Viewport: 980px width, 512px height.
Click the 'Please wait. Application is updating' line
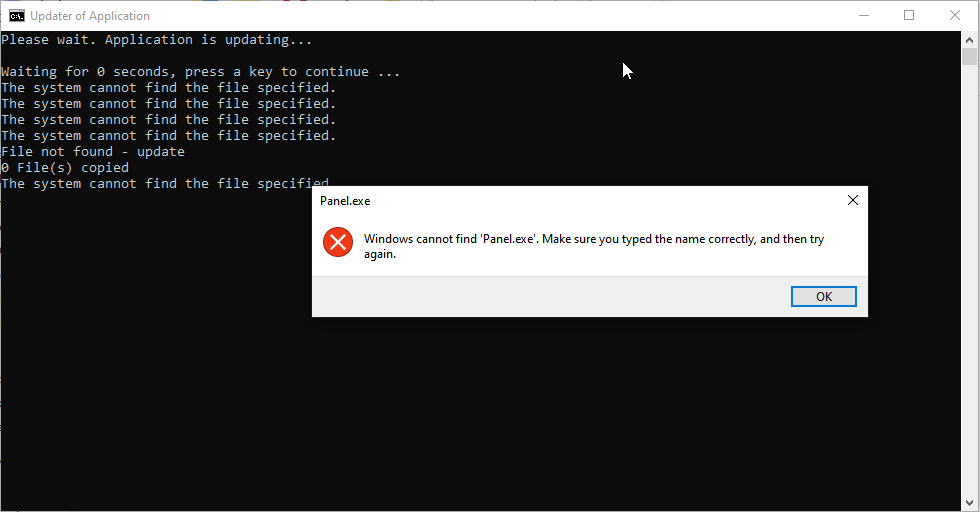[x=157, y=40]
